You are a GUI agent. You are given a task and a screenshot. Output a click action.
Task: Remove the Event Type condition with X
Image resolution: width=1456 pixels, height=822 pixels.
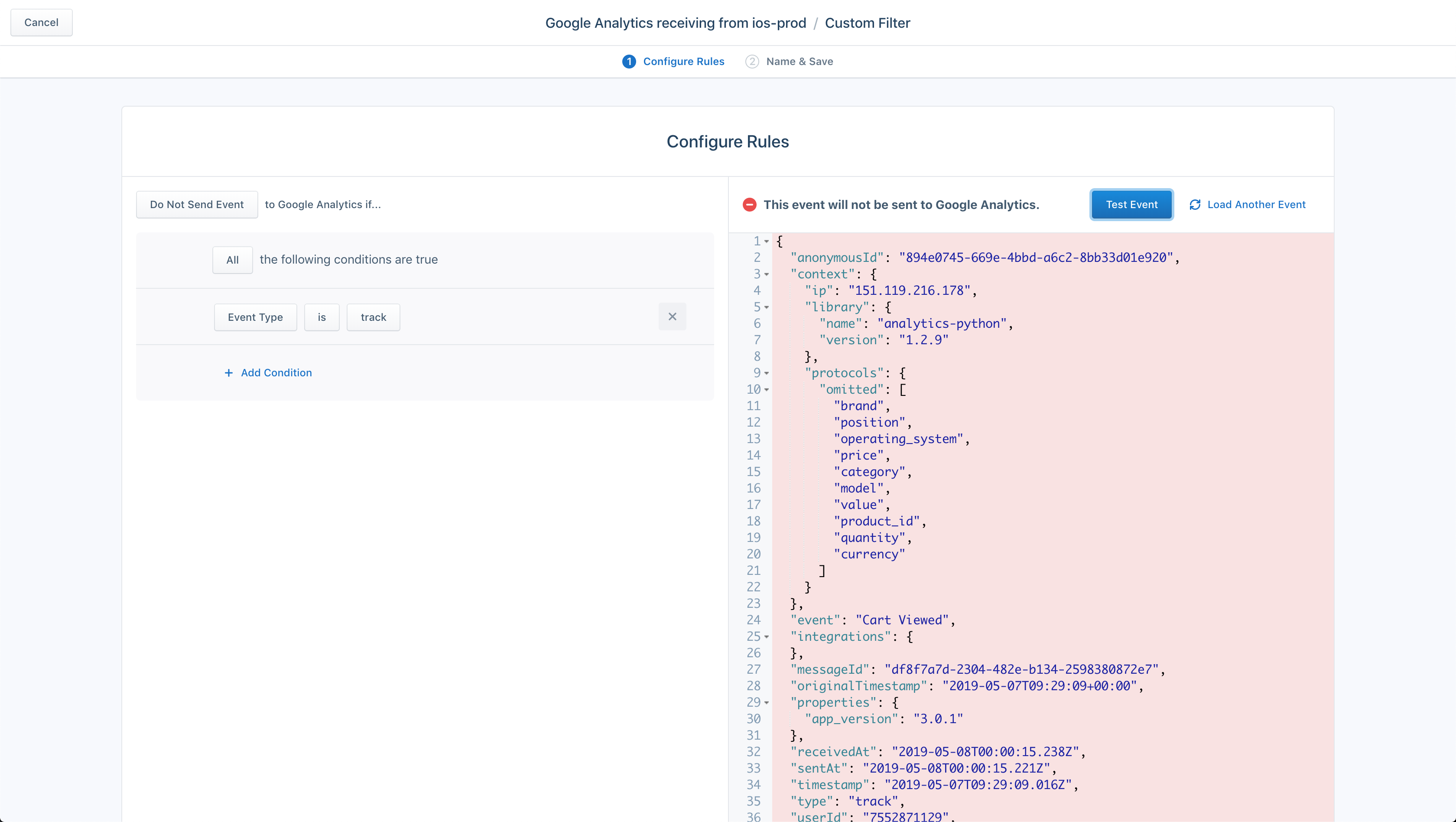point(672,316)
